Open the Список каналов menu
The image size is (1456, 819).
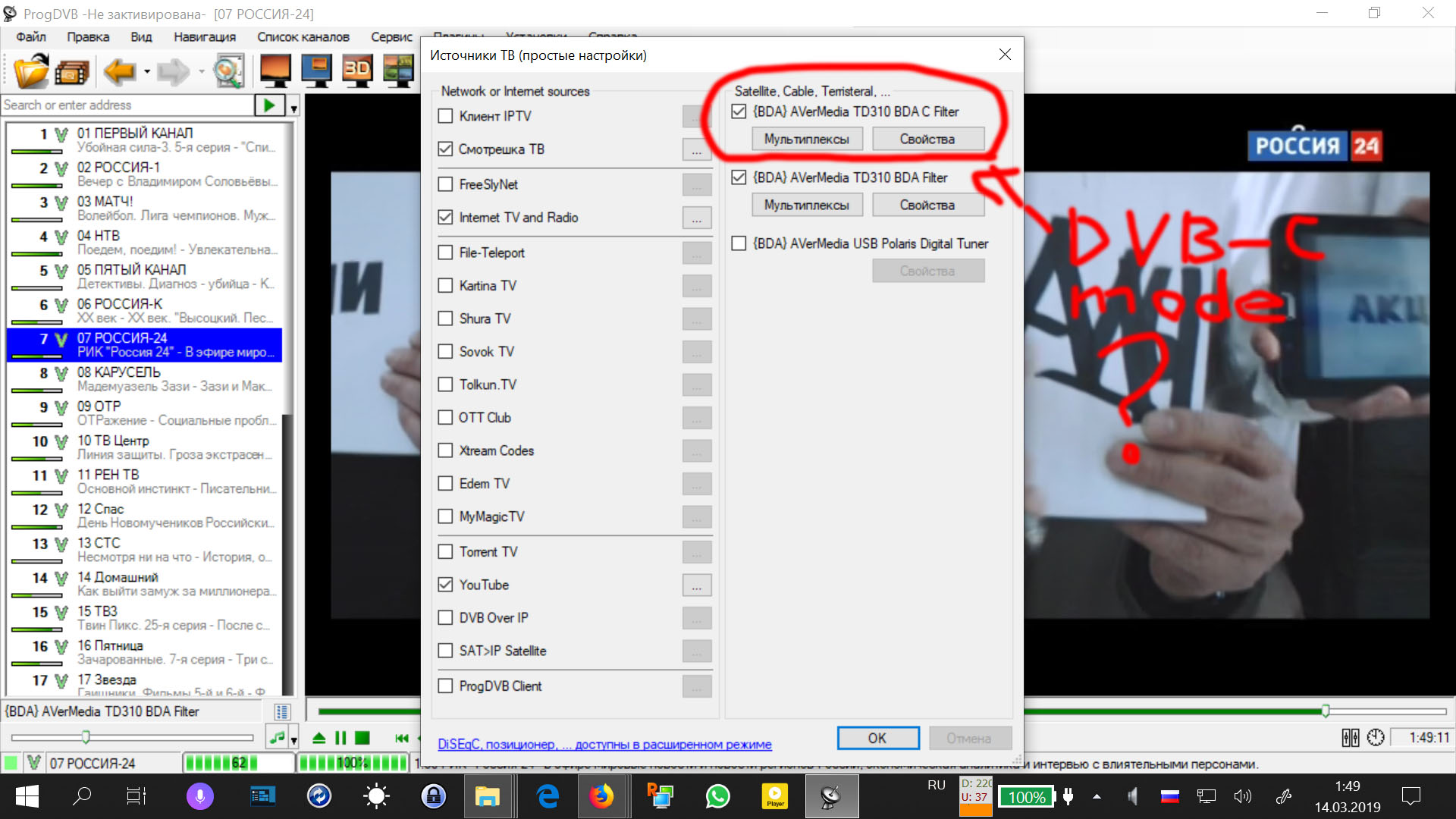(303, 36)
